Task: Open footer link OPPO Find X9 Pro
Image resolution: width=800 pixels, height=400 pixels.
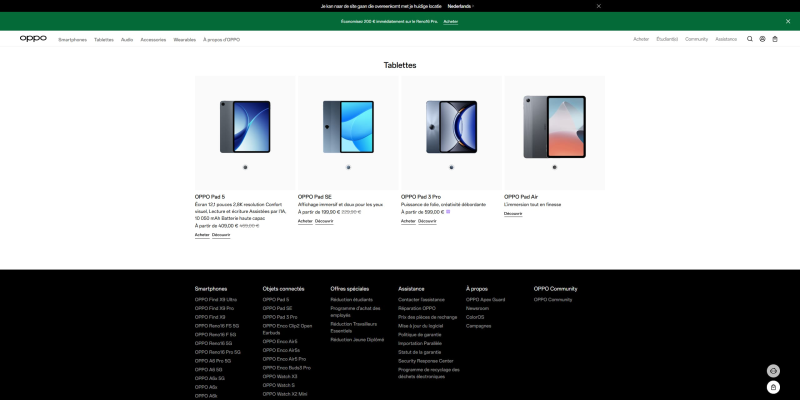Action: 214,308
